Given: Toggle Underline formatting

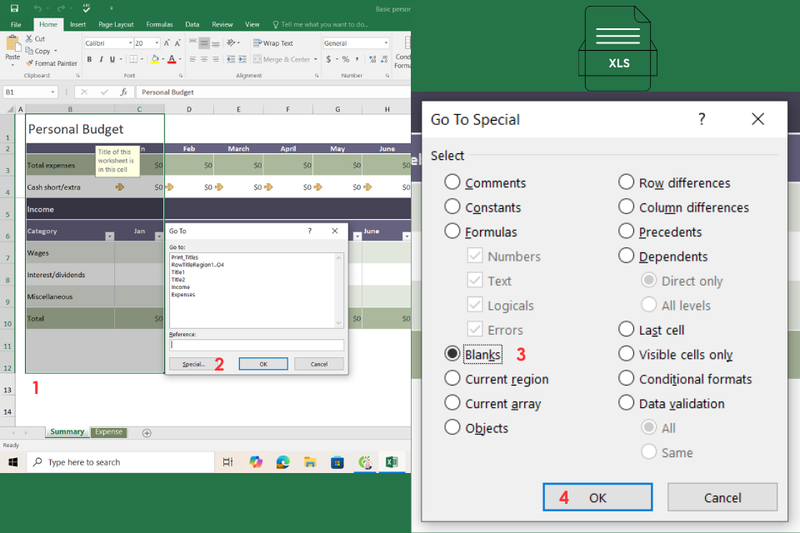Looking at the screenshot, I should click(112, 60).
